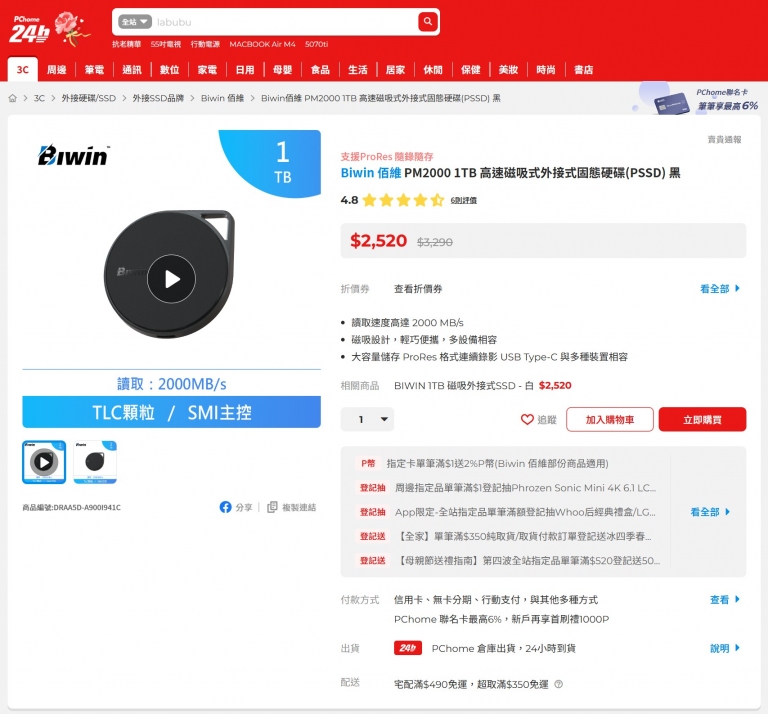Image resolution: width=768 pixels, height=714 pixels.
Task: Click the 複製連結 copy link icon
Action: (x=272, y=507)
